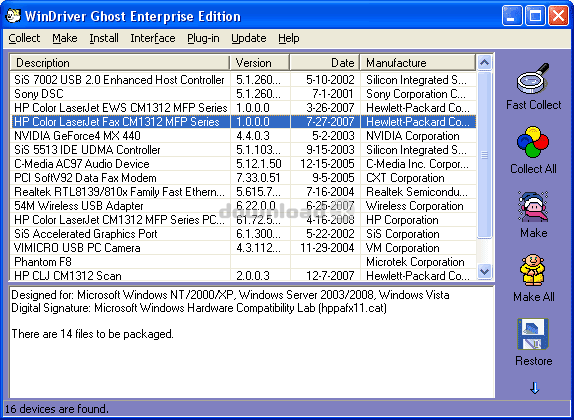This screenshot has height=420, width=574.
Task: Click the blue down arrow below Restore
Action: (x=534, y=388)
